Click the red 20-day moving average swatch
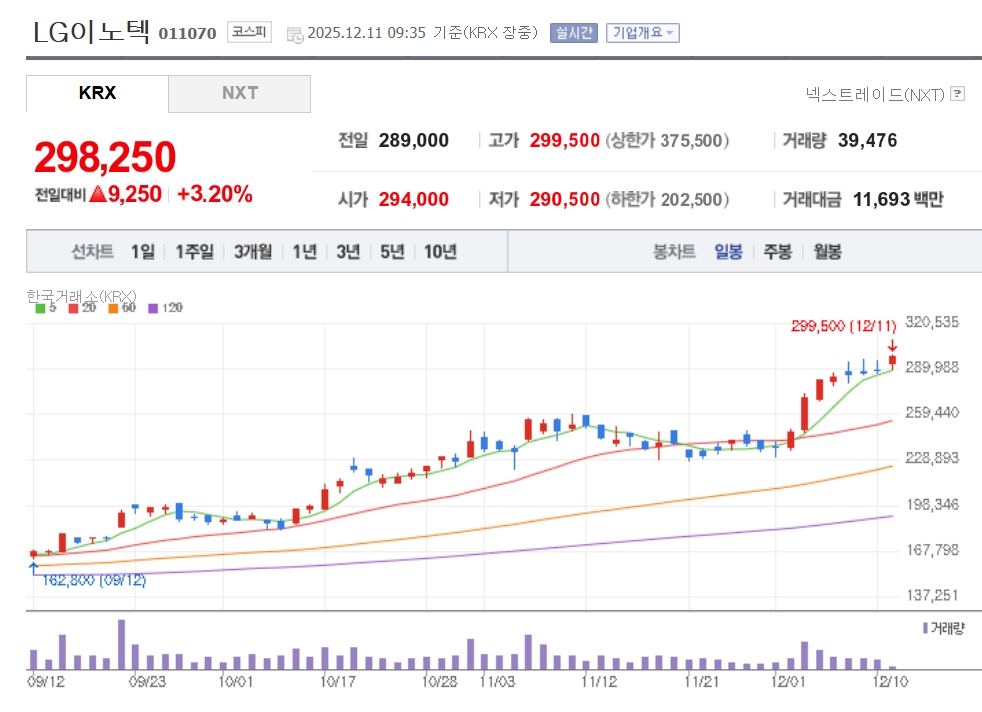This screenshot has width=982, height=712. pyautogui.click(x=73, y=308)
